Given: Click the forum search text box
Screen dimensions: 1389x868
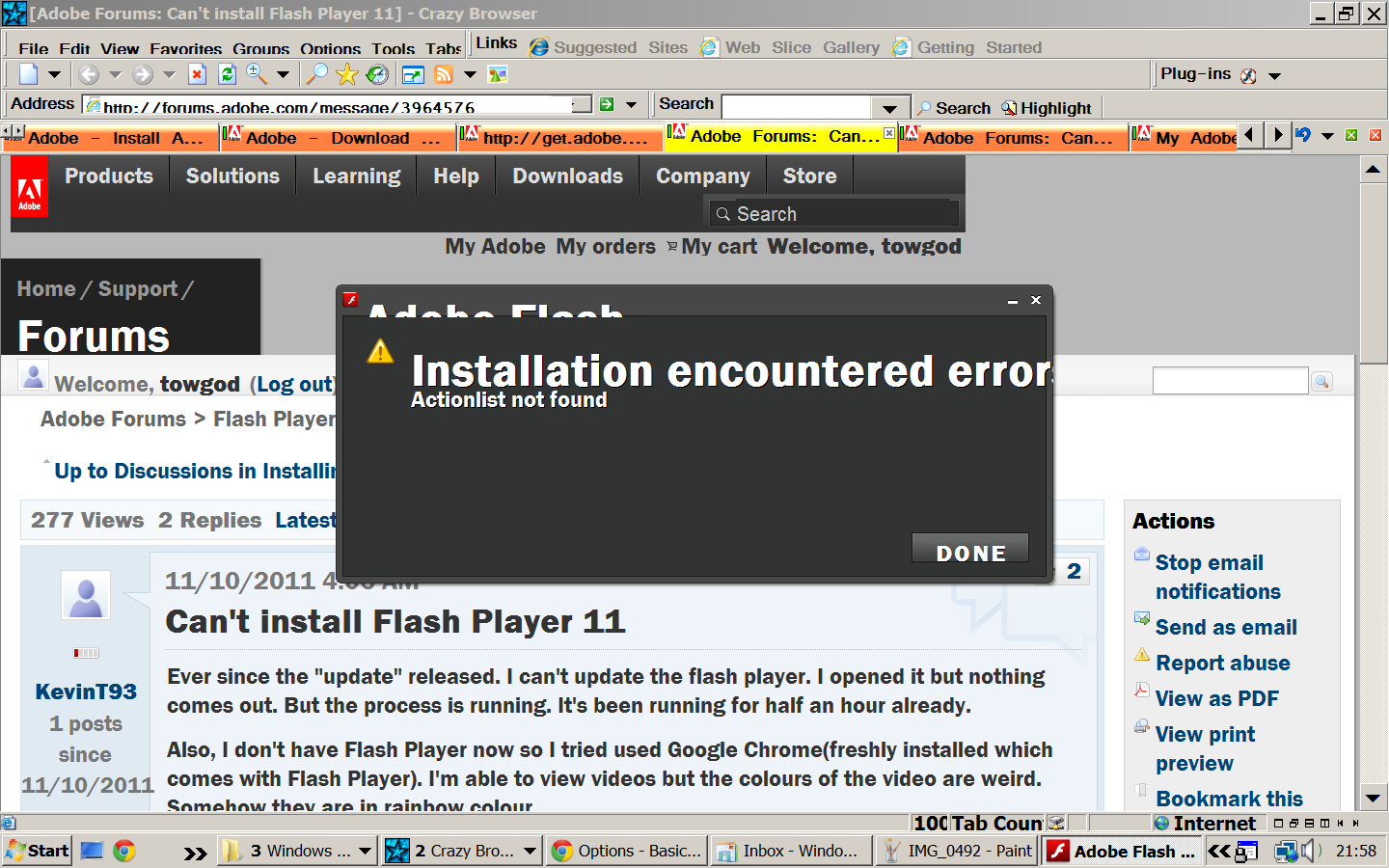Looking at the screenshot, I should pos(1230,382).
